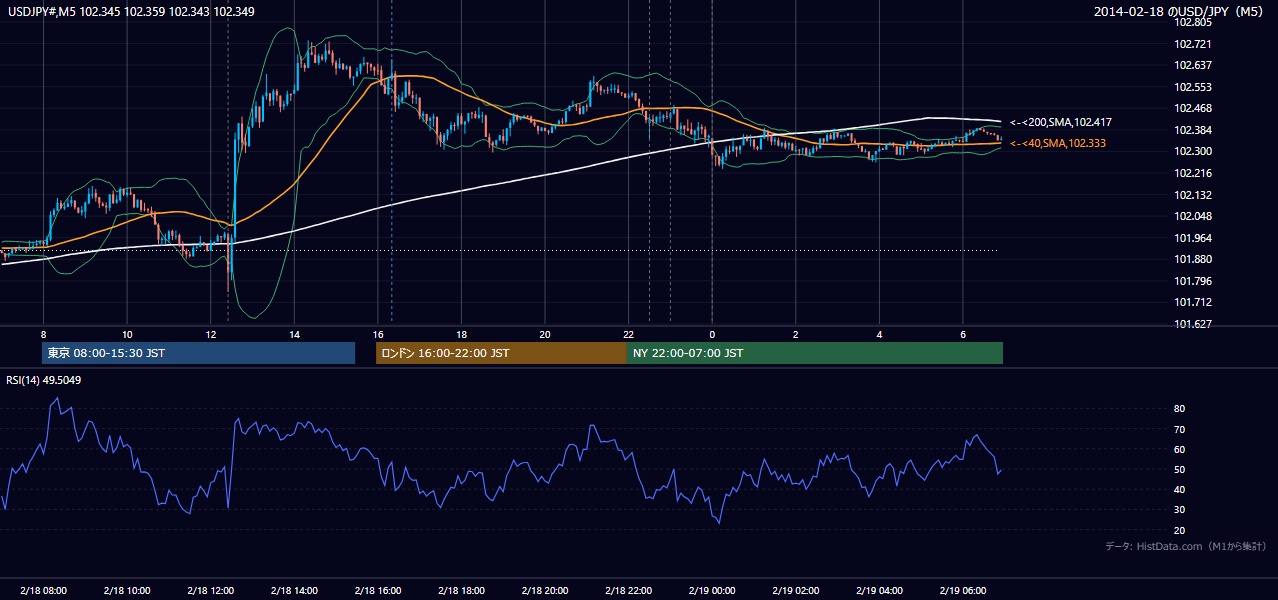Screen dimensions: 1278x600
Task: Click the 2014-02-18 USD/JPY (M5) chart title
Action: 1179,12
